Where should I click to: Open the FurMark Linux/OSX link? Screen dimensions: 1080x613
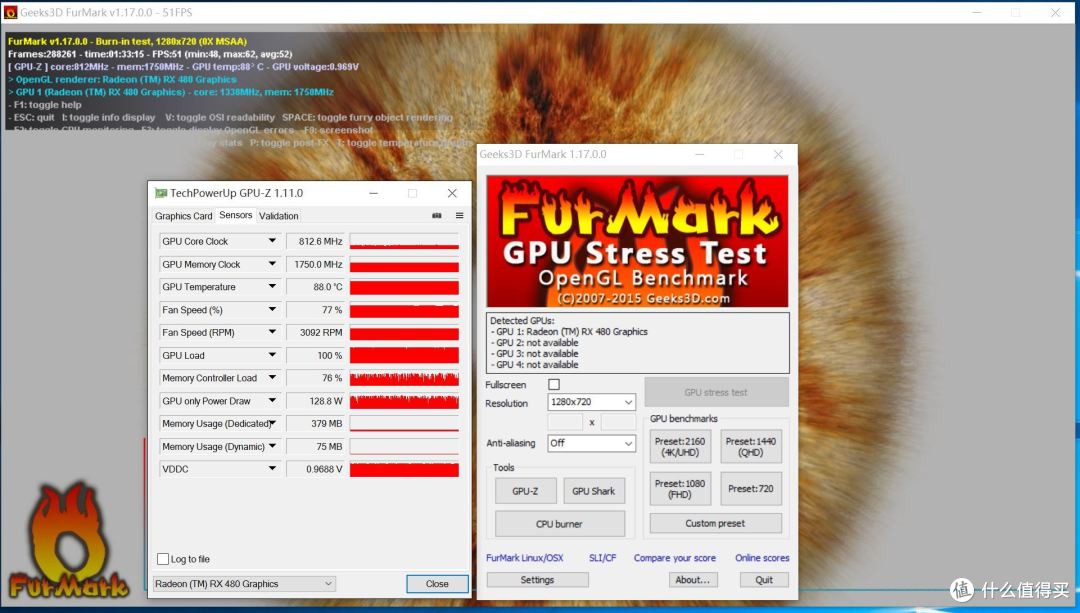point(525,558)
